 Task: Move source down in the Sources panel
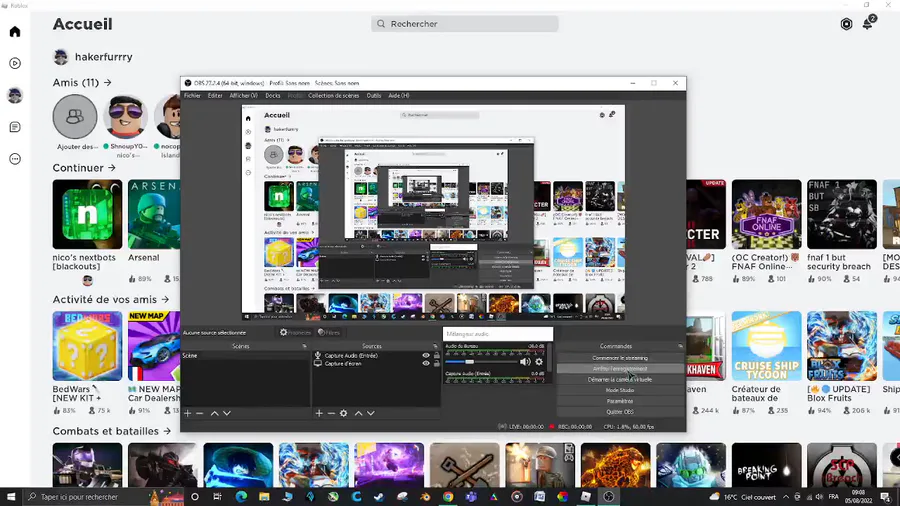click(371, 413)
